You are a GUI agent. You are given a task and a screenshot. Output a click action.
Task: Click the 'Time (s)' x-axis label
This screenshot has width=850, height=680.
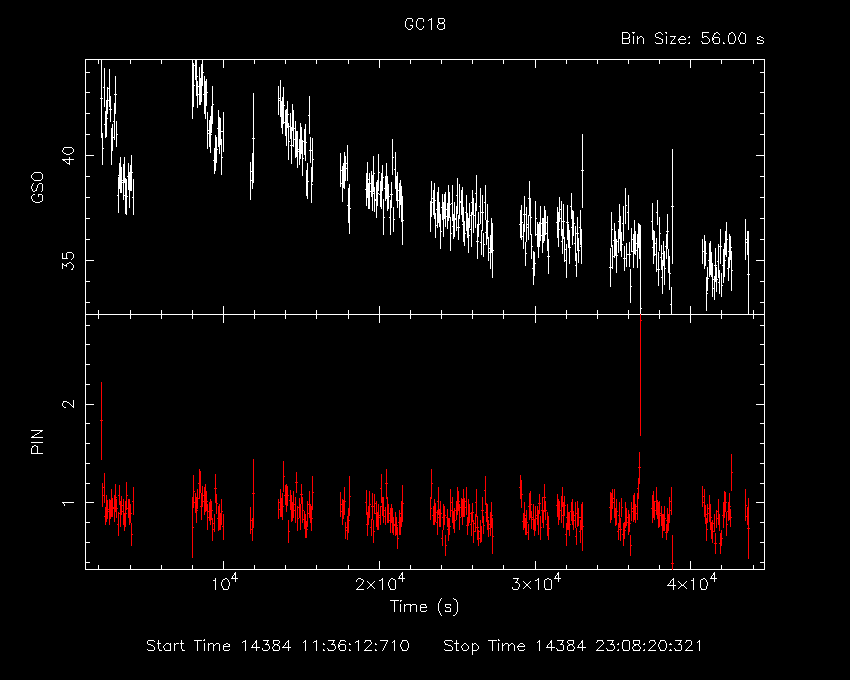424,606
